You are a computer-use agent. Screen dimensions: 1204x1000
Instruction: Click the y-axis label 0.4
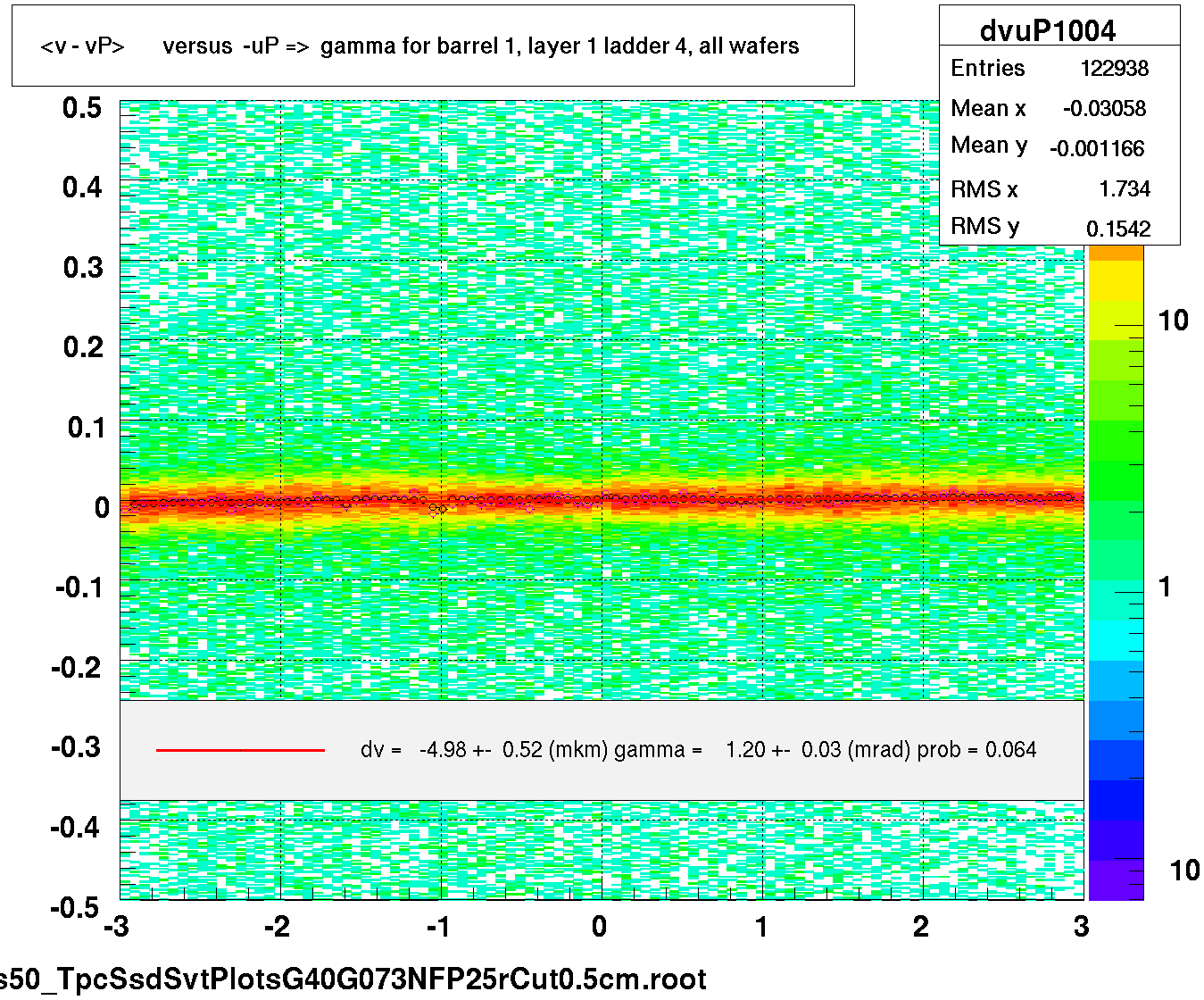coord(82,187)
